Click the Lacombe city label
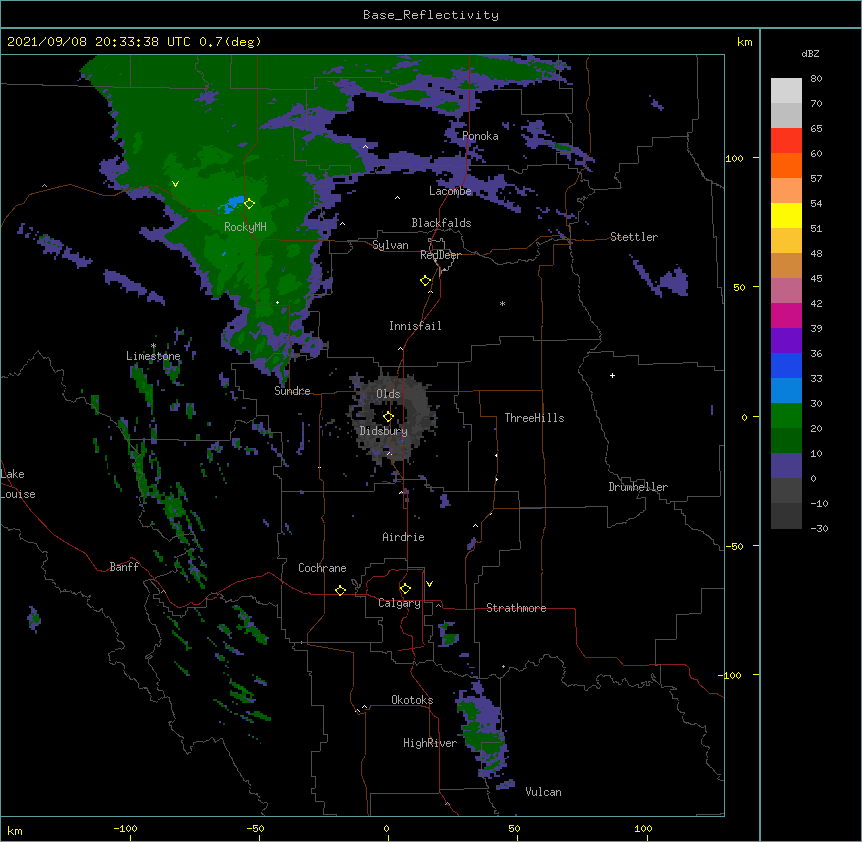862x842 pixels. point(450,191)
